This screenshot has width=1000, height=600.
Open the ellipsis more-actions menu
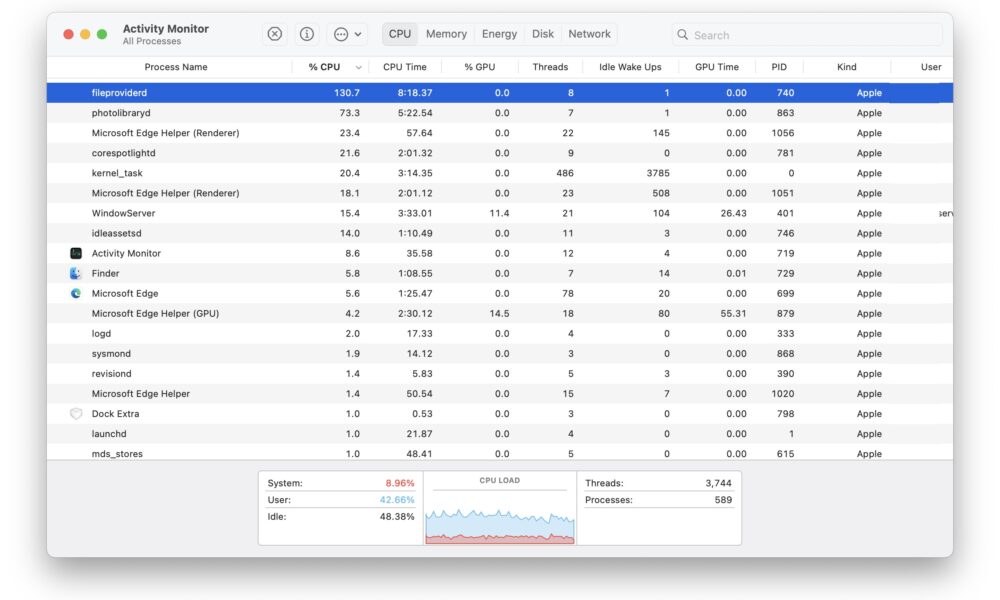point(348,34)
